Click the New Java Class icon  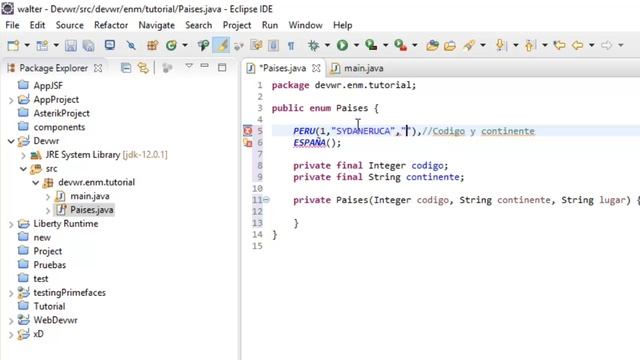pos(171,45)
